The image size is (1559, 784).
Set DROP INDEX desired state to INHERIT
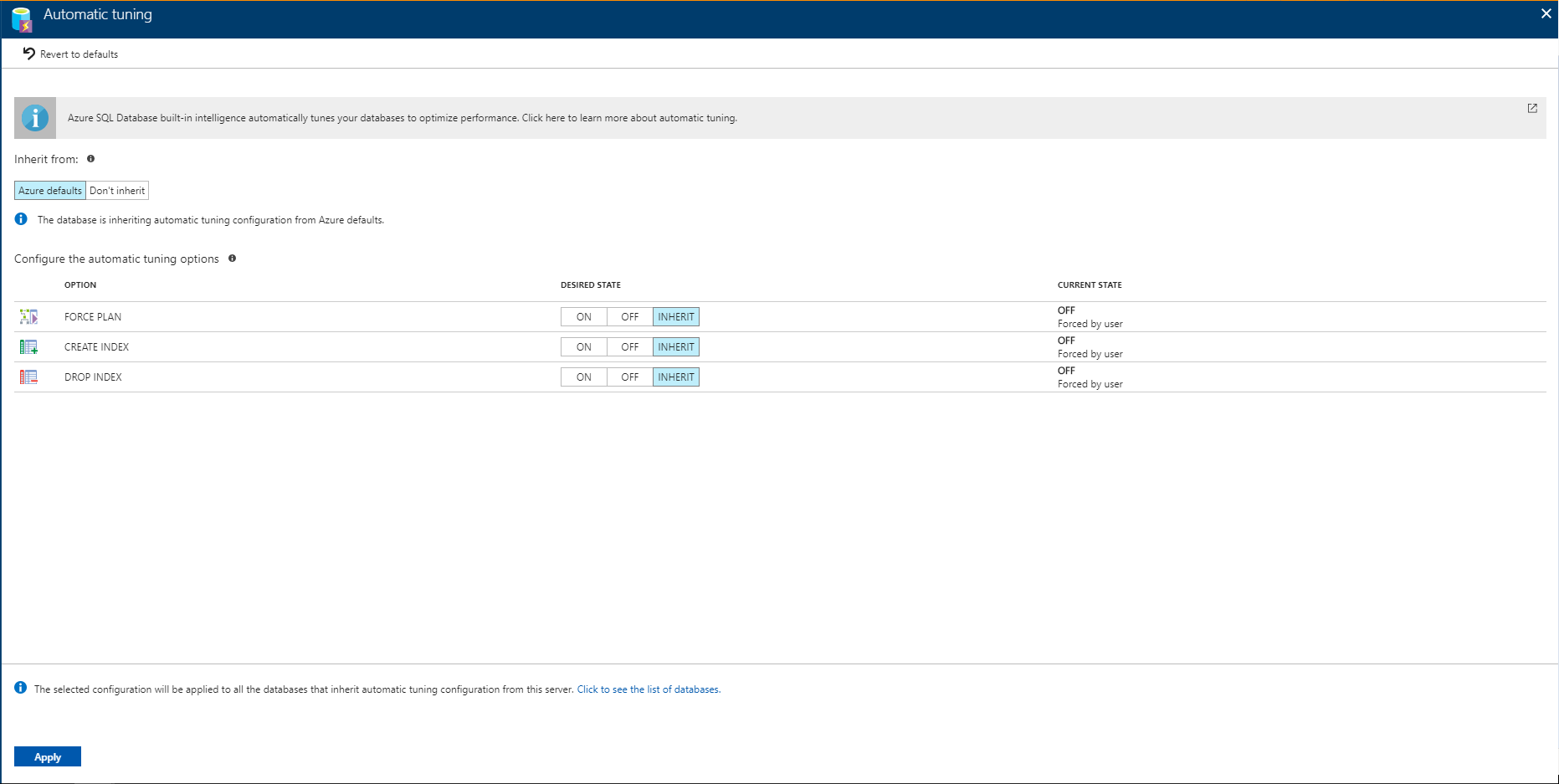[x=675, y=377]
